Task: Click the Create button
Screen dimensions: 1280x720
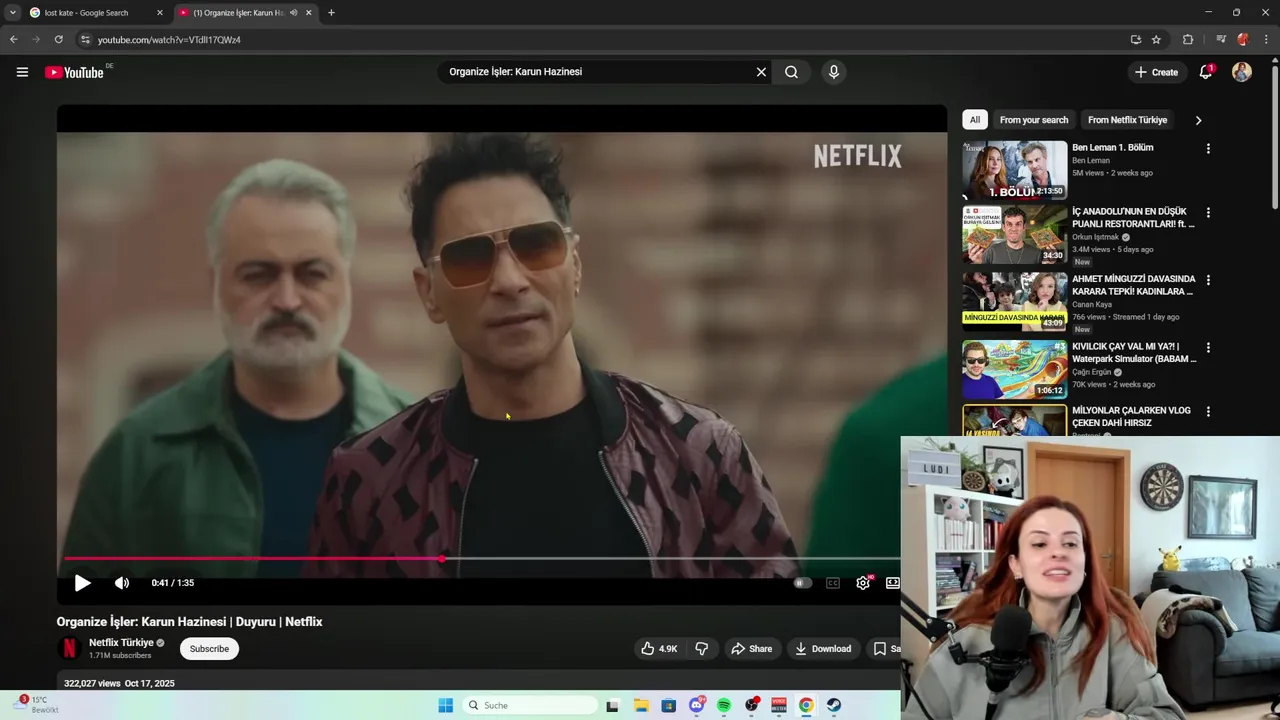Action: 1156,72
